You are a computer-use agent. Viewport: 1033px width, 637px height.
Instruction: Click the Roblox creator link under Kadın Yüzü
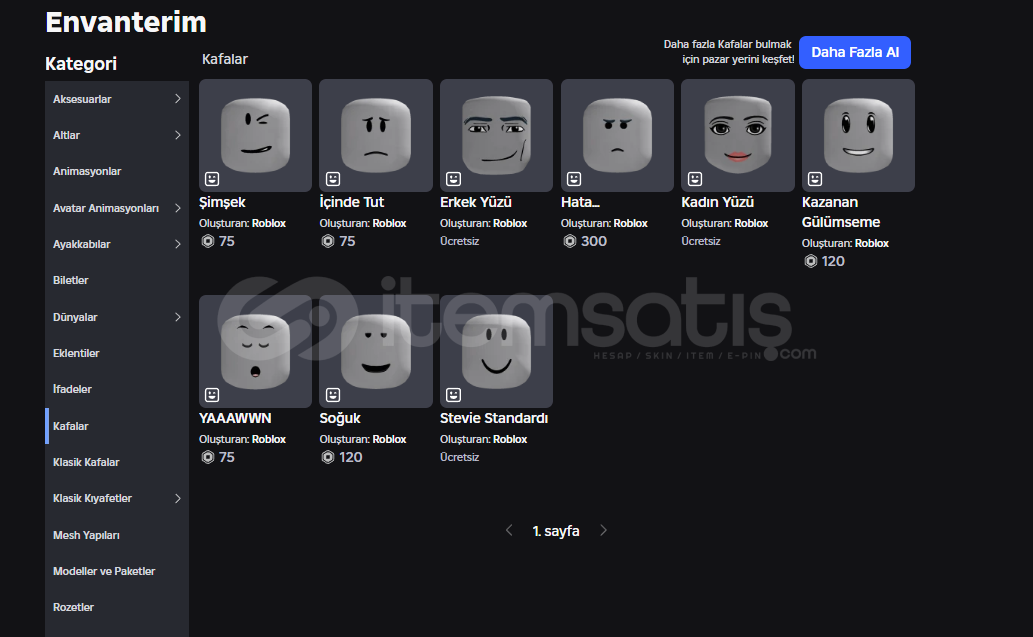click(x=751, y=223)
